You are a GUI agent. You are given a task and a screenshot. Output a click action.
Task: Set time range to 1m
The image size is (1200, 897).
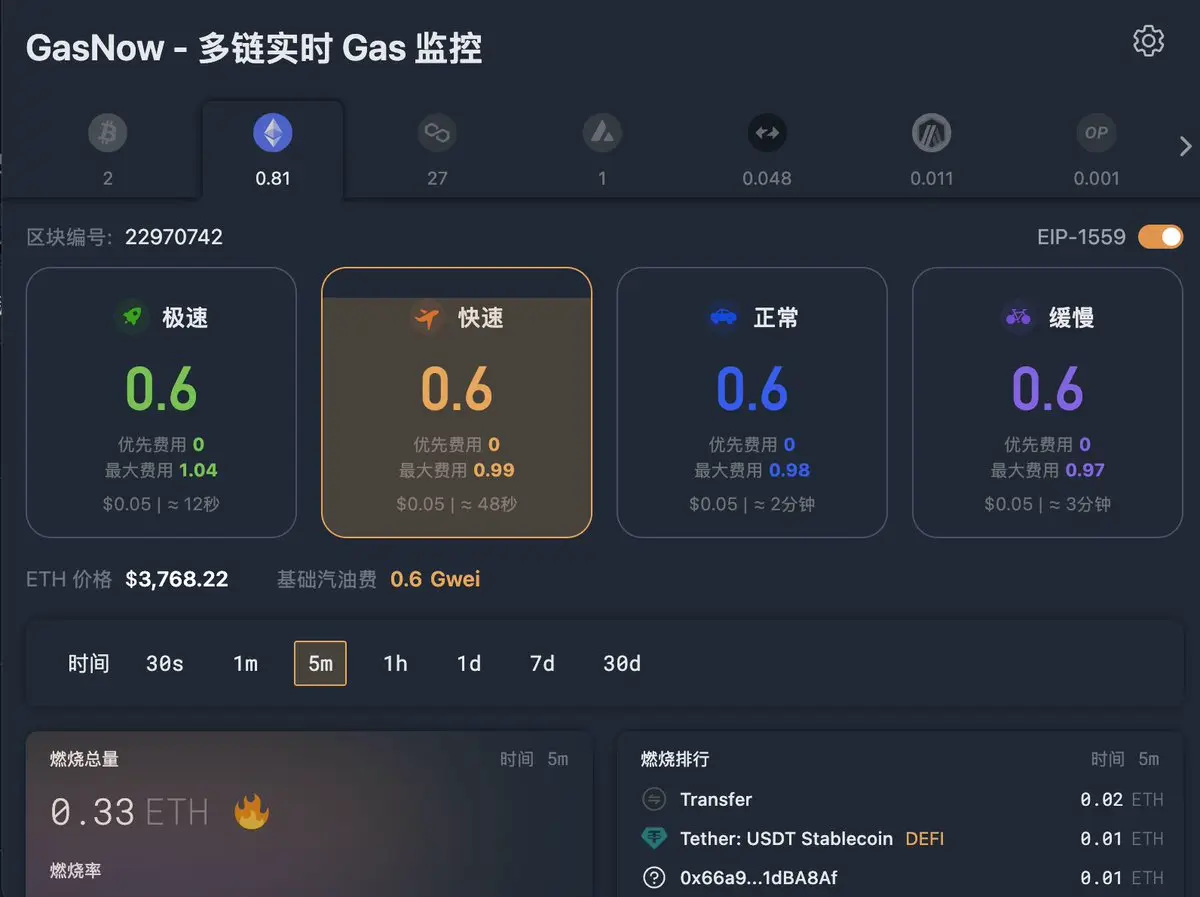245,663
